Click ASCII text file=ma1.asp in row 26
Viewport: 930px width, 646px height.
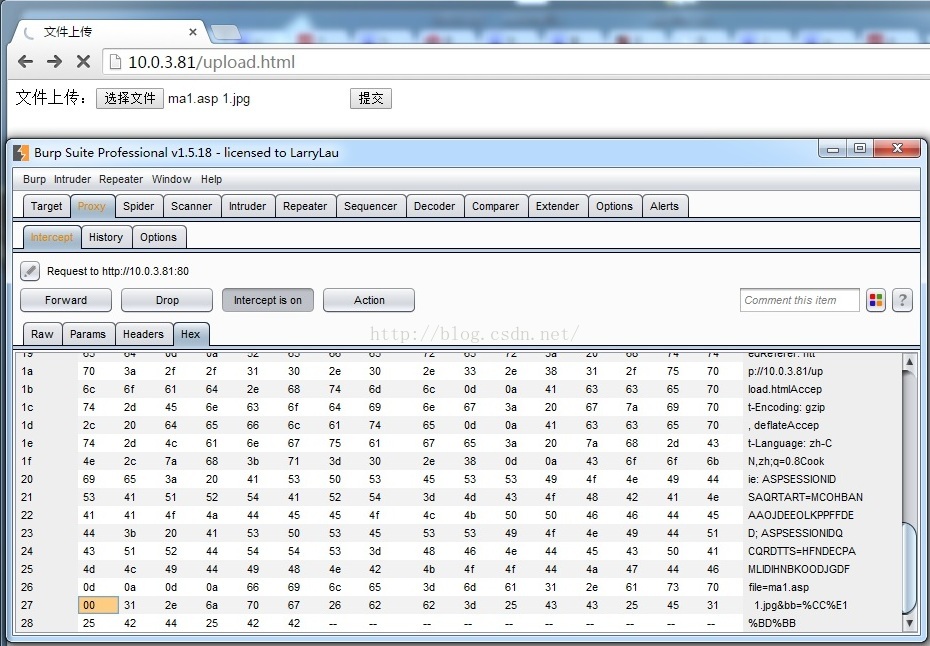(x=778, y=587)
